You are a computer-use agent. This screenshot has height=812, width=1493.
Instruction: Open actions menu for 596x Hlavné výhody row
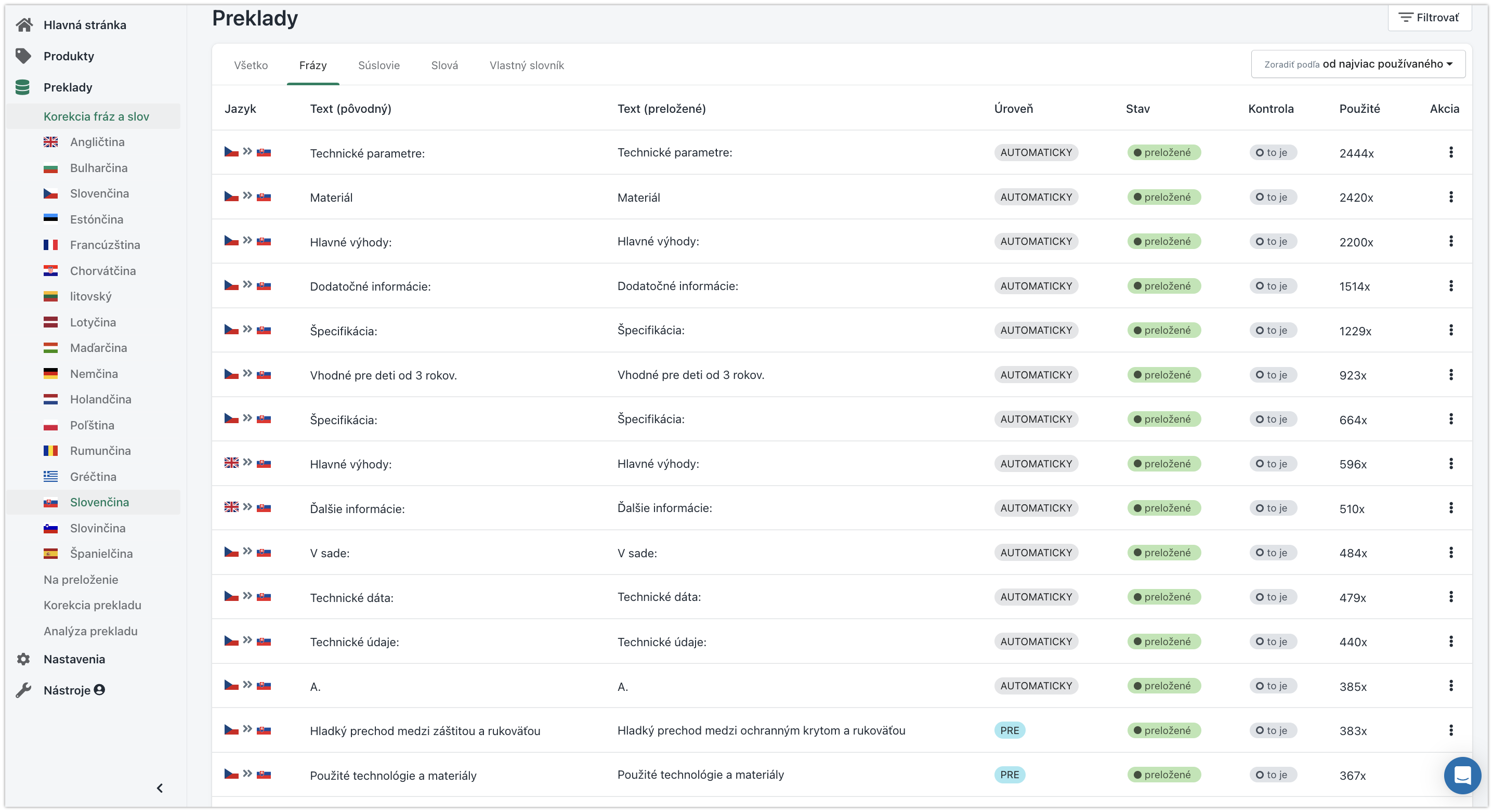coord(1451,463)
